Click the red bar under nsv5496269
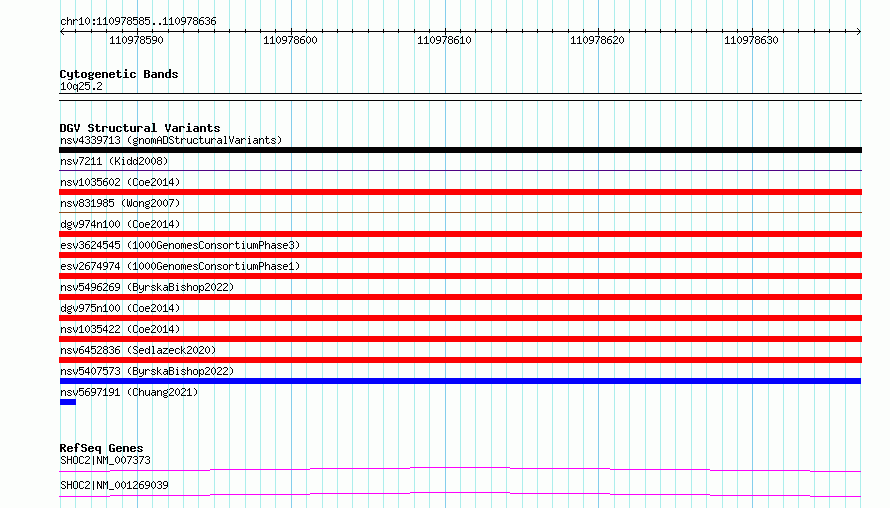 [x=460, y=297]
